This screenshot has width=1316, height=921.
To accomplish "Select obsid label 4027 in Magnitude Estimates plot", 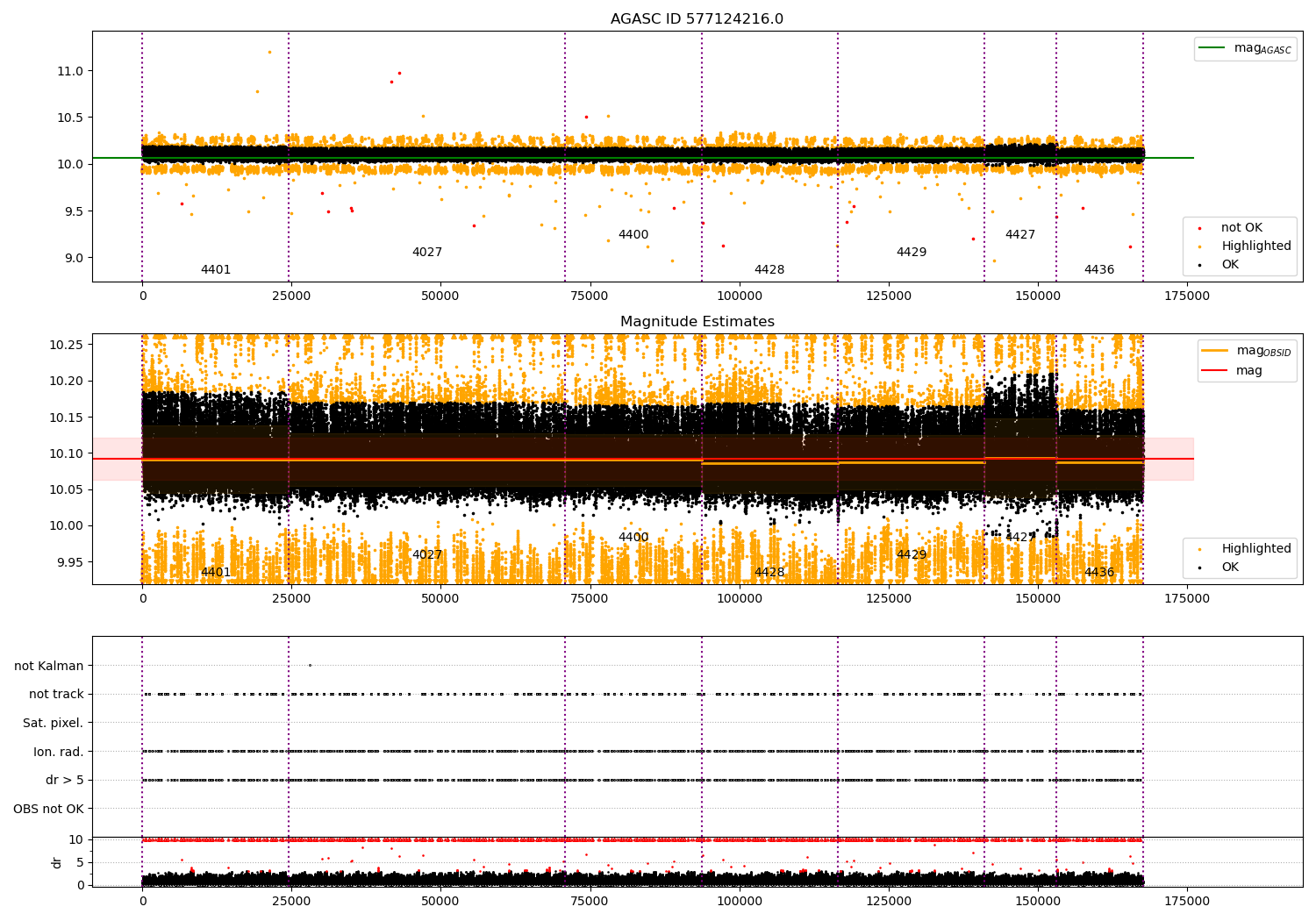I will (427, 555).
